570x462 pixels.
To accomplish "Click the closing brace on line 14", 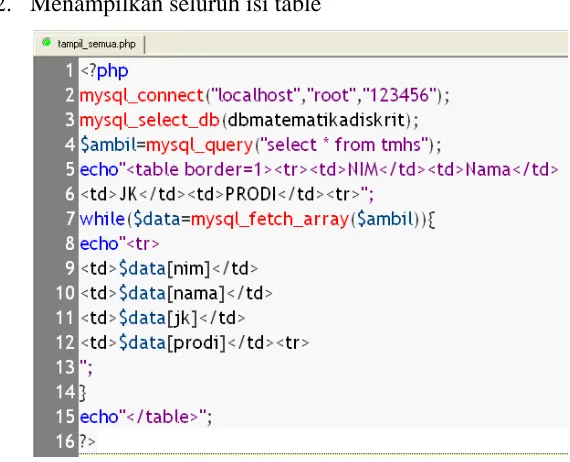I will coord(83,393).
